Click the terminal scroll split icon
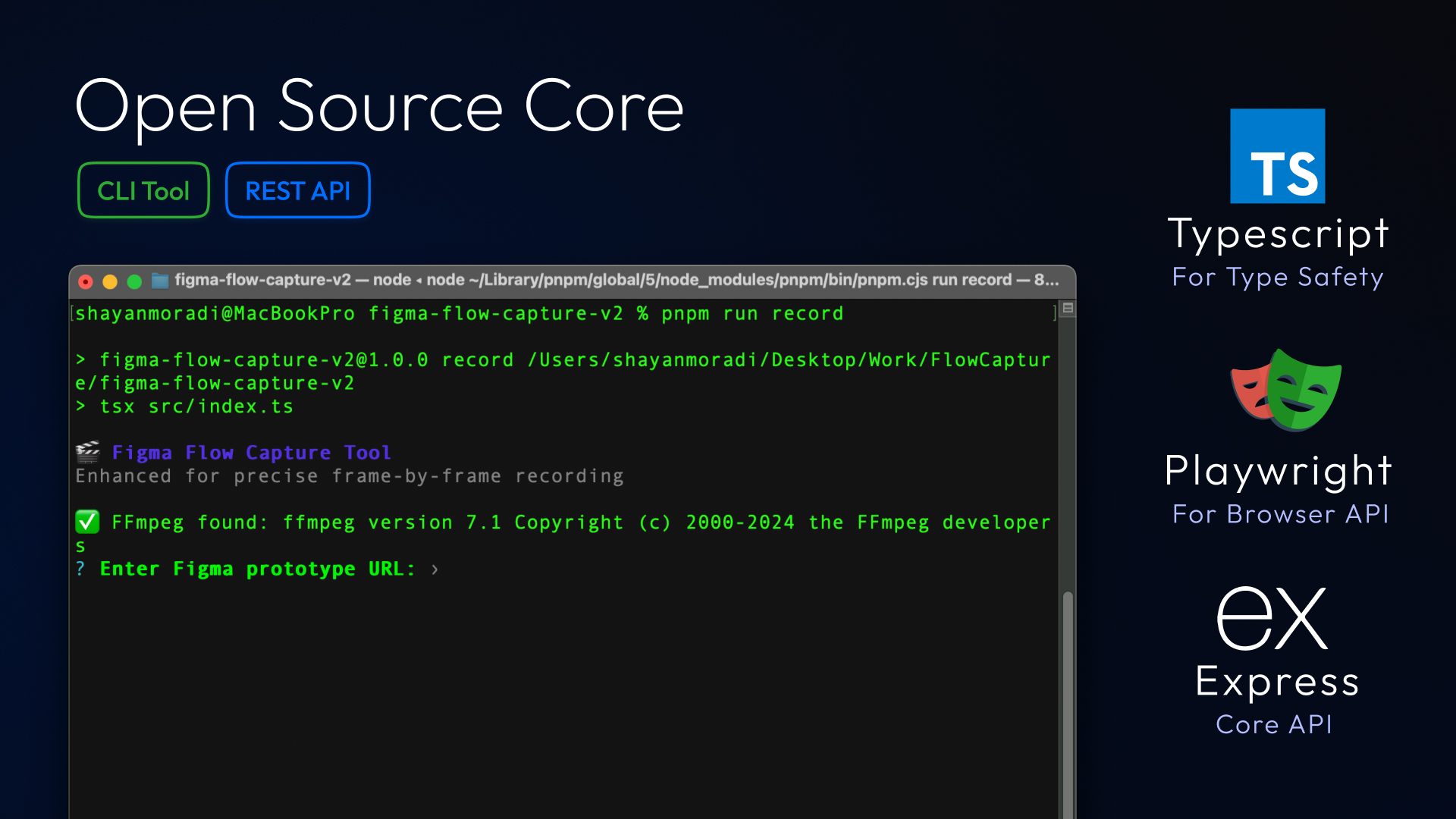This screenshot has width=1456, height=819. point(1068,308)
